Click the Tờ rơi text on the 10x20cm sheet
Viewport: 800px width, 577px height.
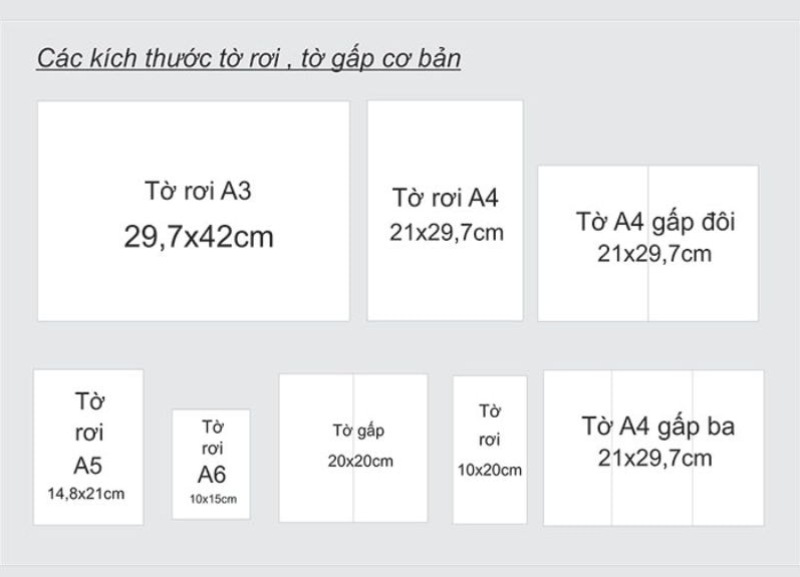point(489,425)
